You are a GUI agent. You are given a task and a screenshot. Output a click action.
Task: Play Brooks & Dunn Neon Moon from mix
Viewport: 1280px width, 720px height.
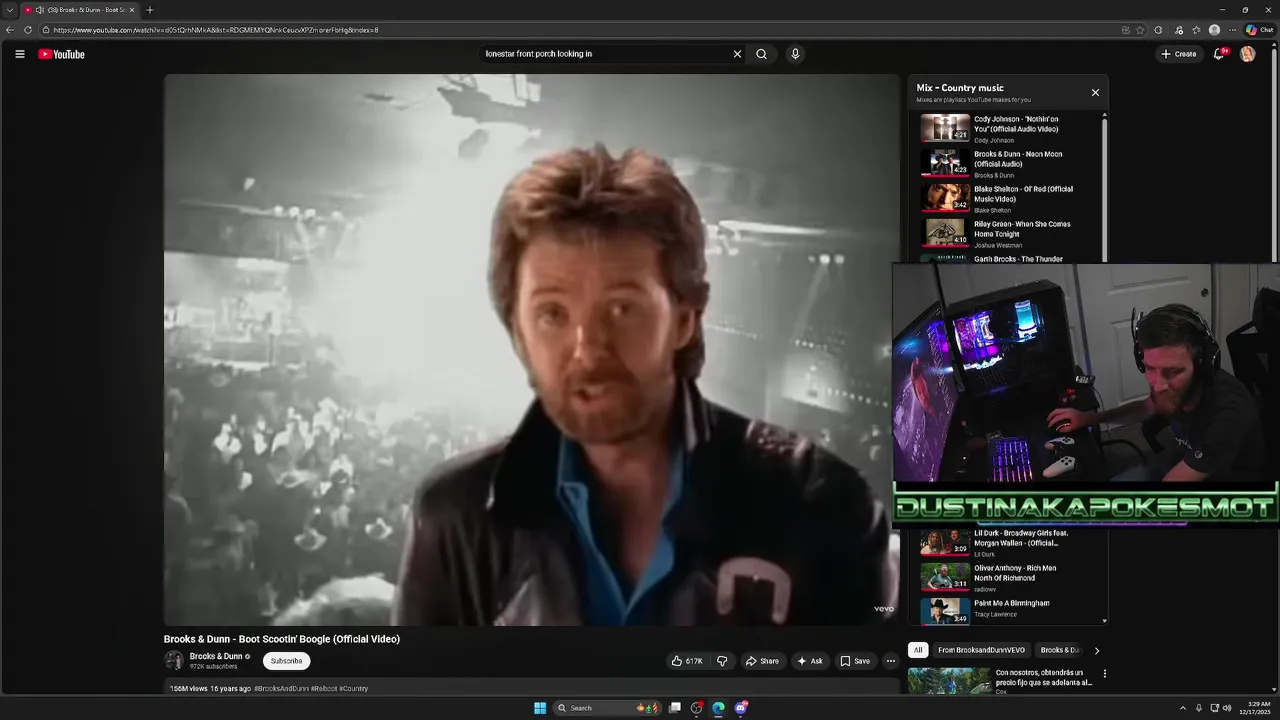1010,163
